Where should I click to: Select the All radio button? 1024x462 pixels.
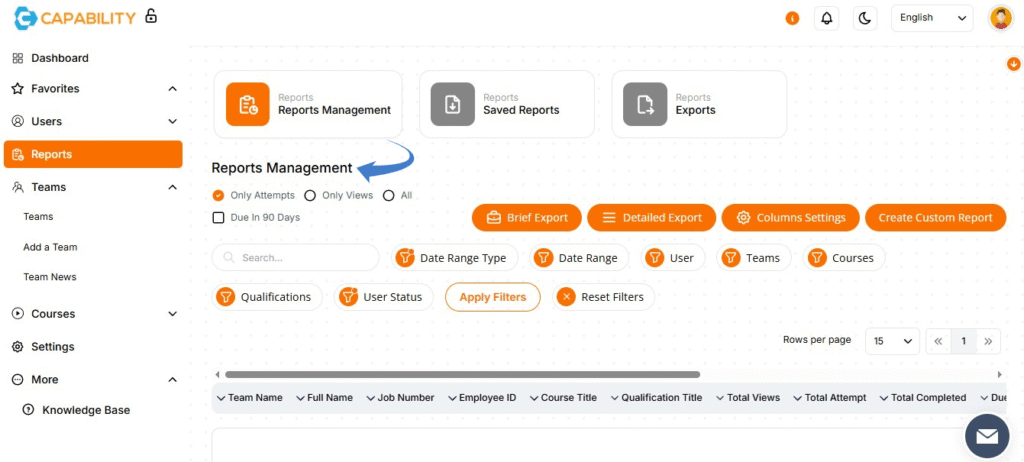(389, 195)
